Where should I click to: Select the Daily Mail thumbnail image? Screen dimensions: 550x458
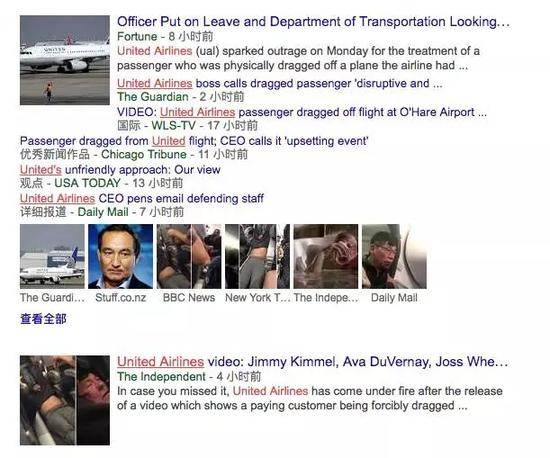pos(394,256)
